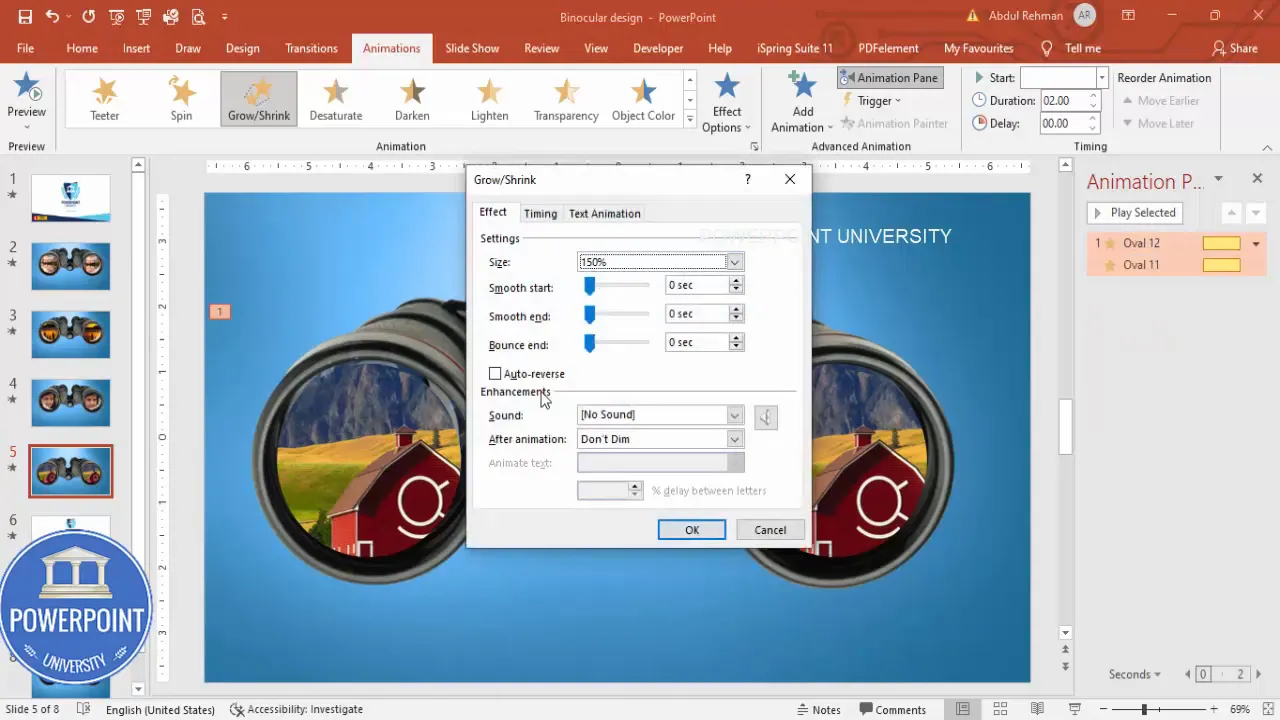Click the Smooth start seconds field
This screenshot has height=720, width=1280.
click(x=697, y=285)
